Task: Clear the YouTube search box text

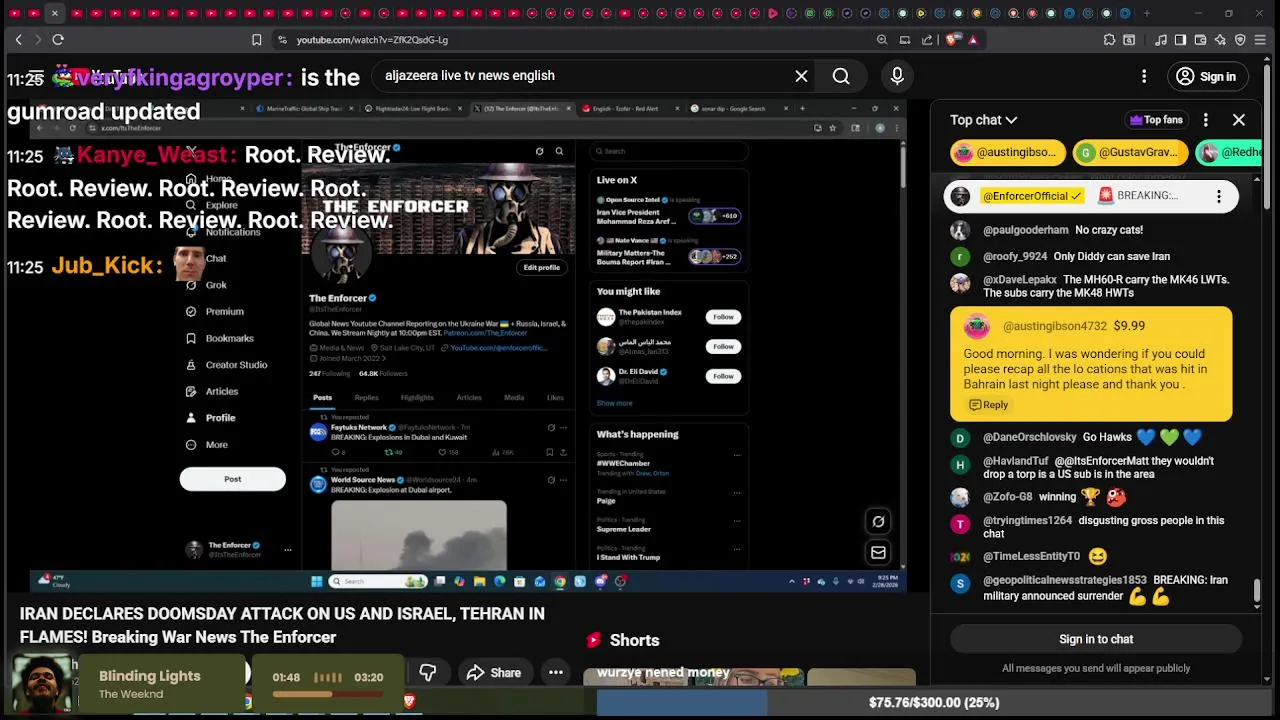Action: pos(801,76)
